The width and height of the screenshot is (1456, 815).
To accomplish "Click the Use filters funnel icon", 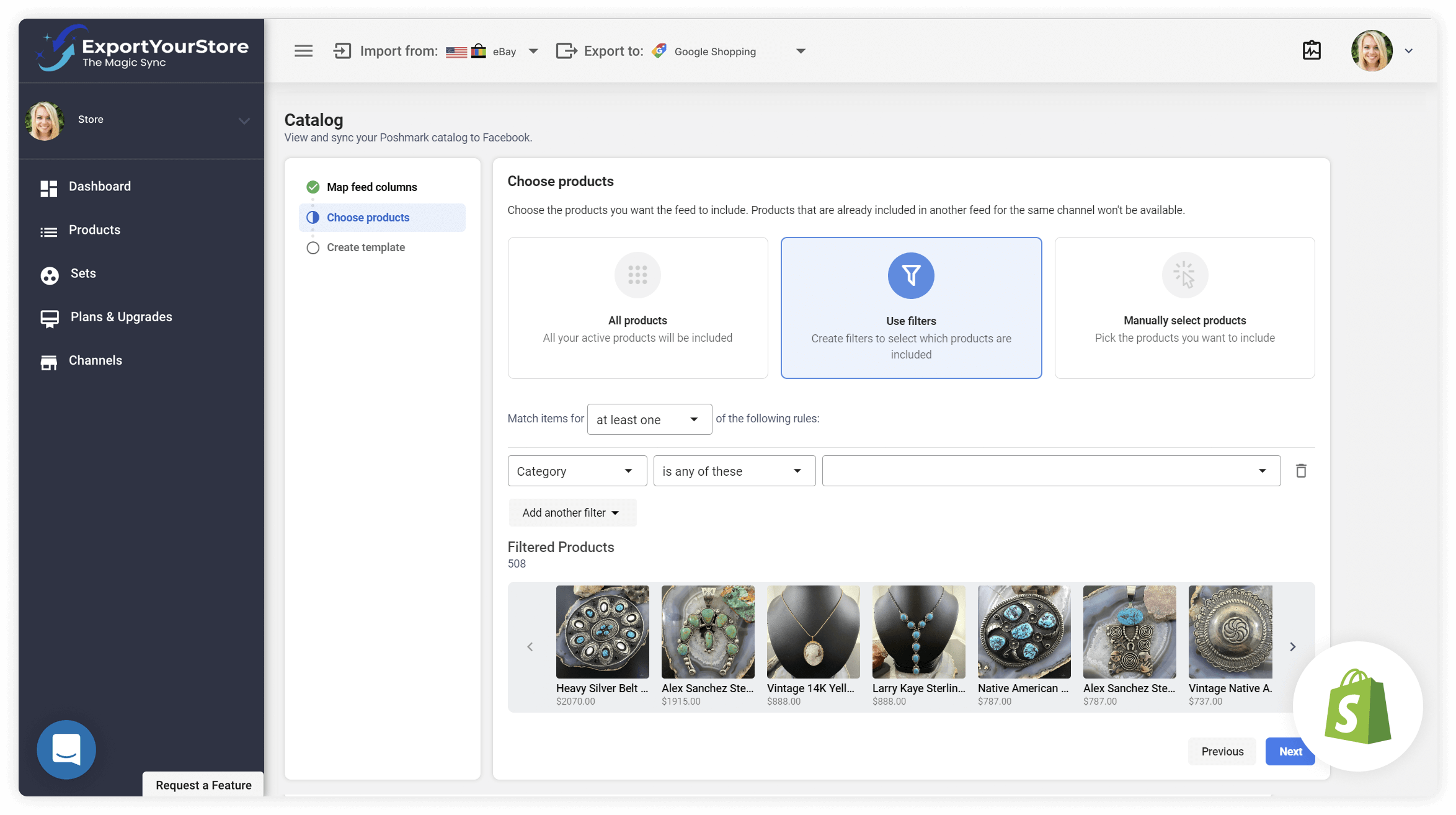I will (910, 275).
